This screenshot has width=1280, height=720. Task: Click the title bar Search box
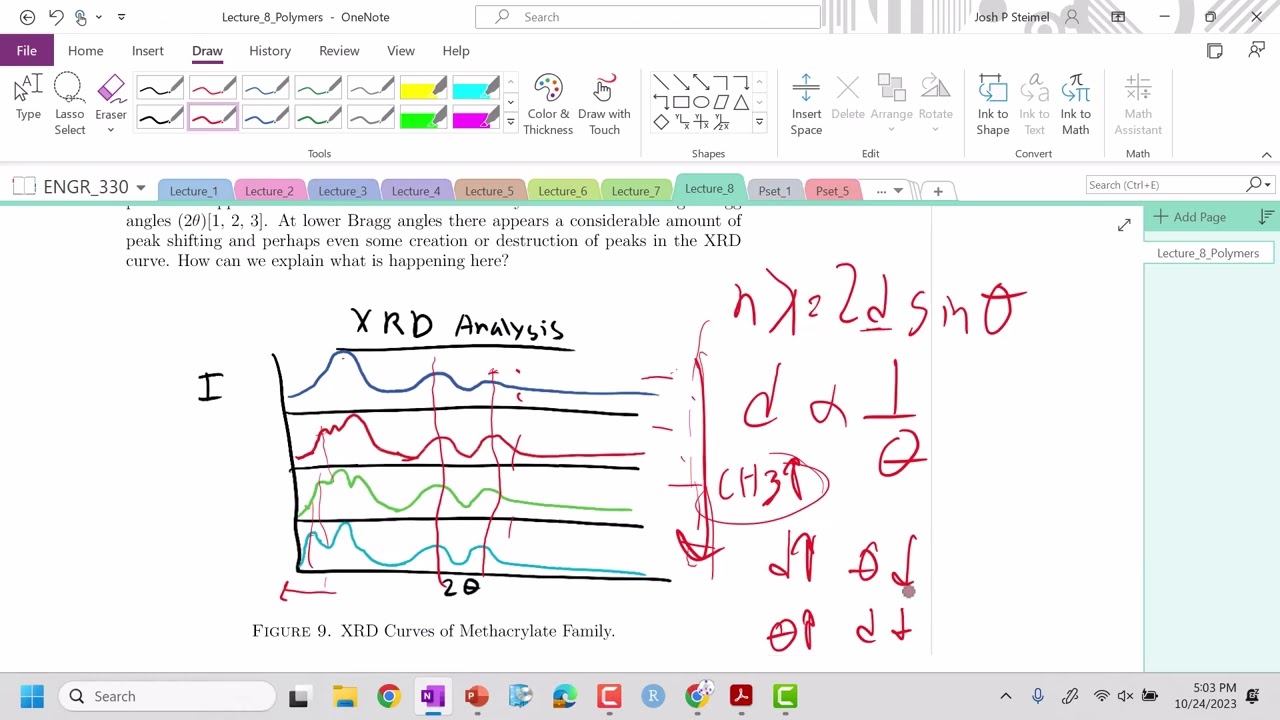[647, 17]
